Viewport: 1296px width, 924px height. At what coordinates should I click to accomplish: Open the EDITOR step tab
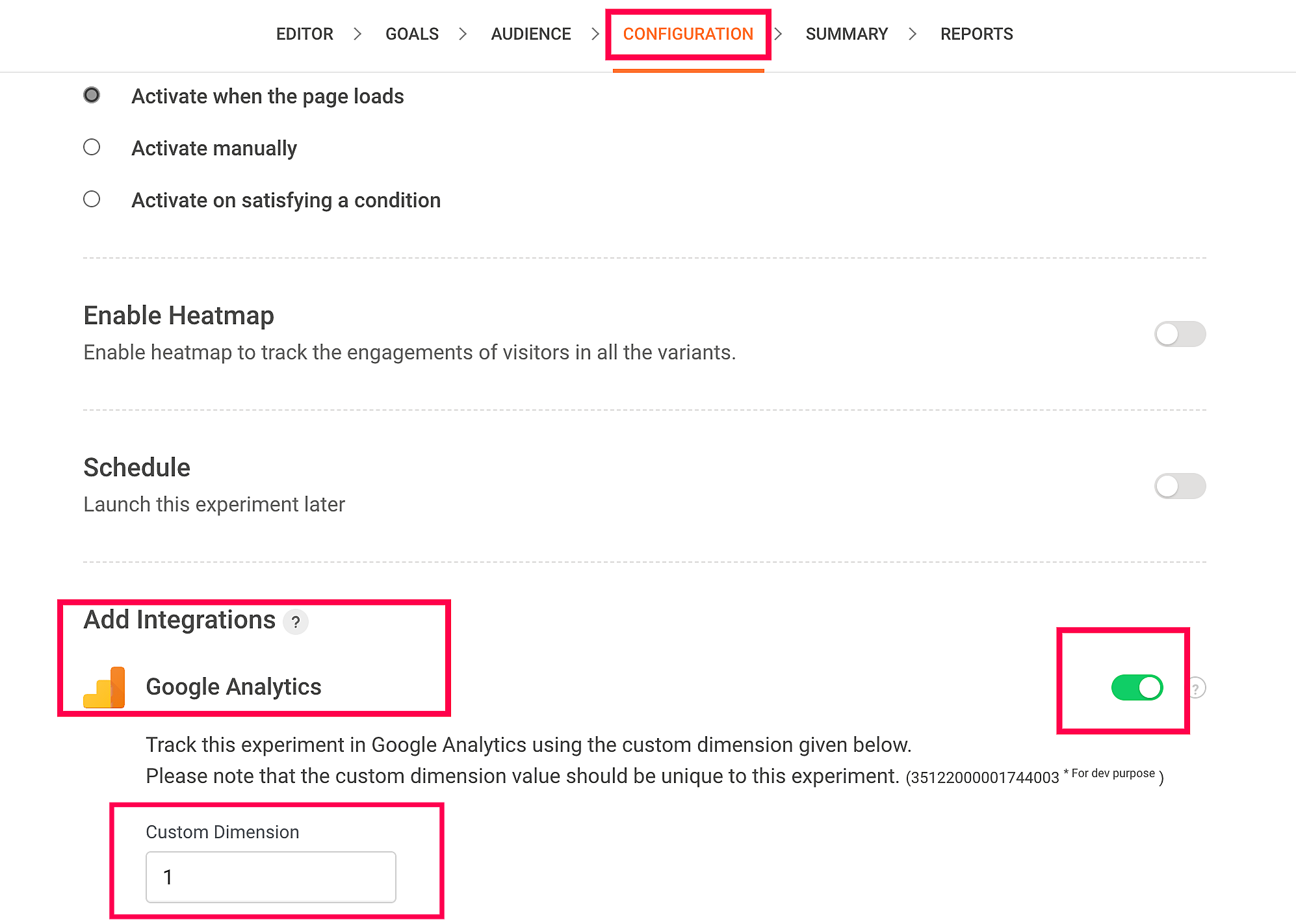304,34
